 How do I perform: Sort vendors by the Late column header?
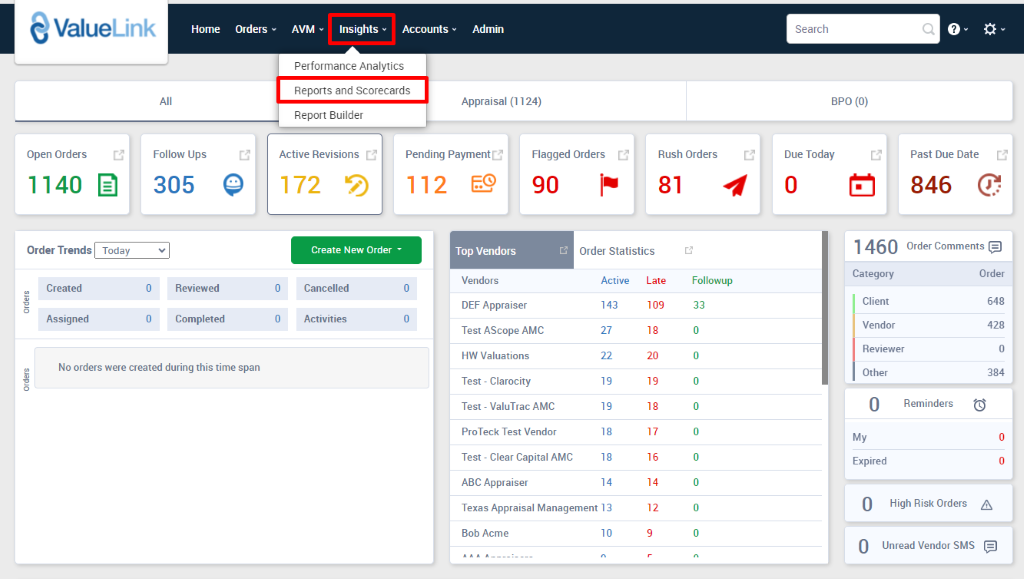[x=656, y=281]
